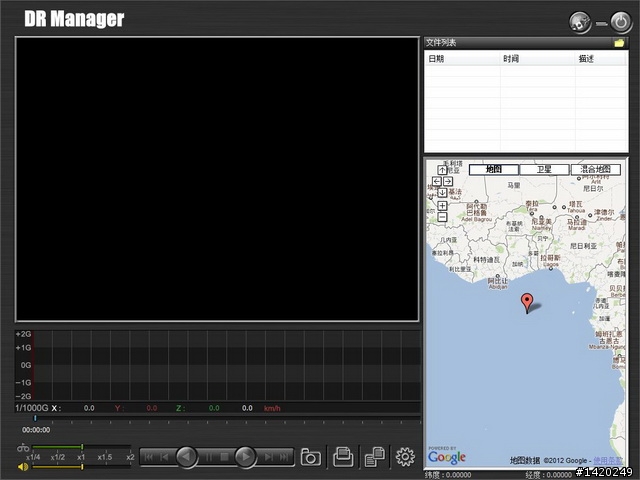
Task: Open folder icon in the file list header
Action: coord(619,43)
